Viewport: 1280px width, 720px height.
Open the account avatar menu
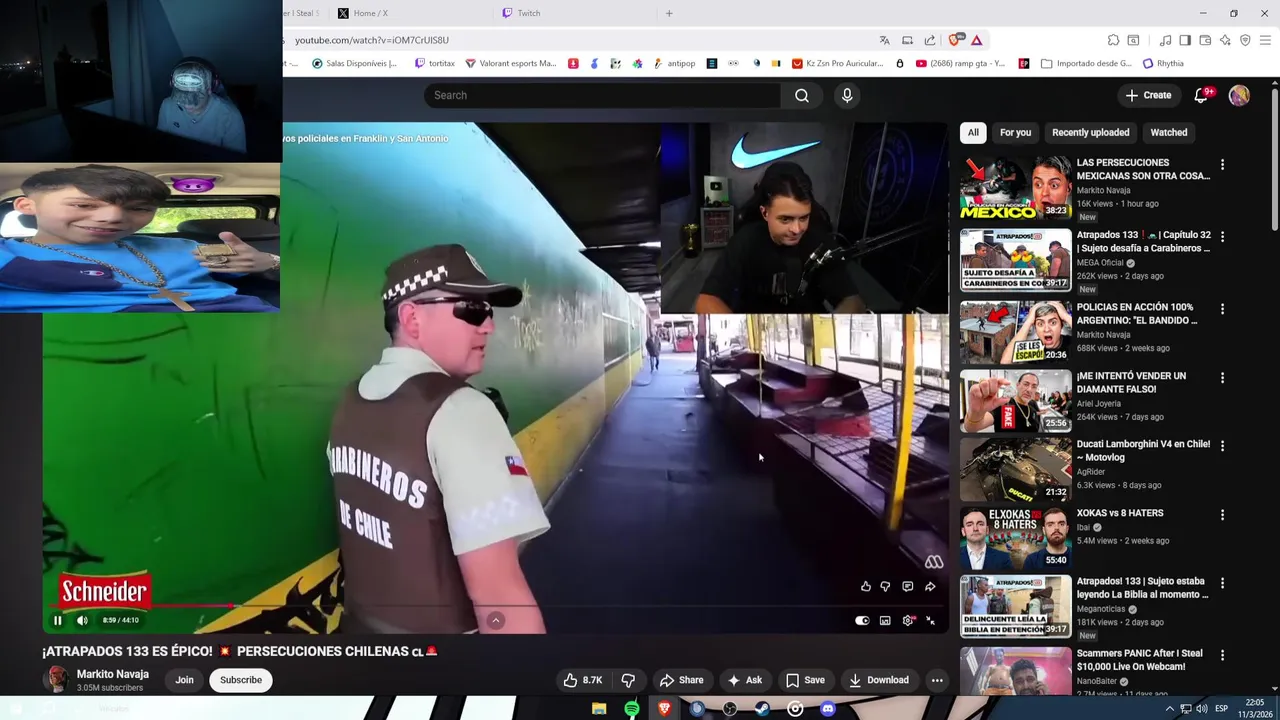[x=1239, y=95]
